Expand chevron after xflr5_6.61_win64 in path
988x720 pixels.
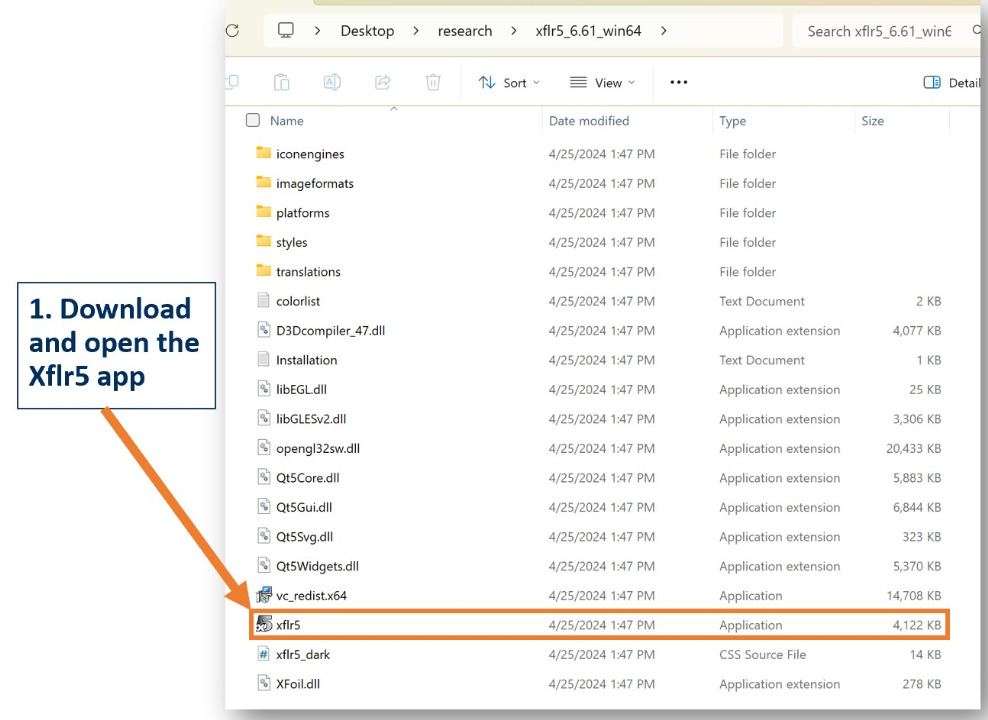(x=663, y=31)
